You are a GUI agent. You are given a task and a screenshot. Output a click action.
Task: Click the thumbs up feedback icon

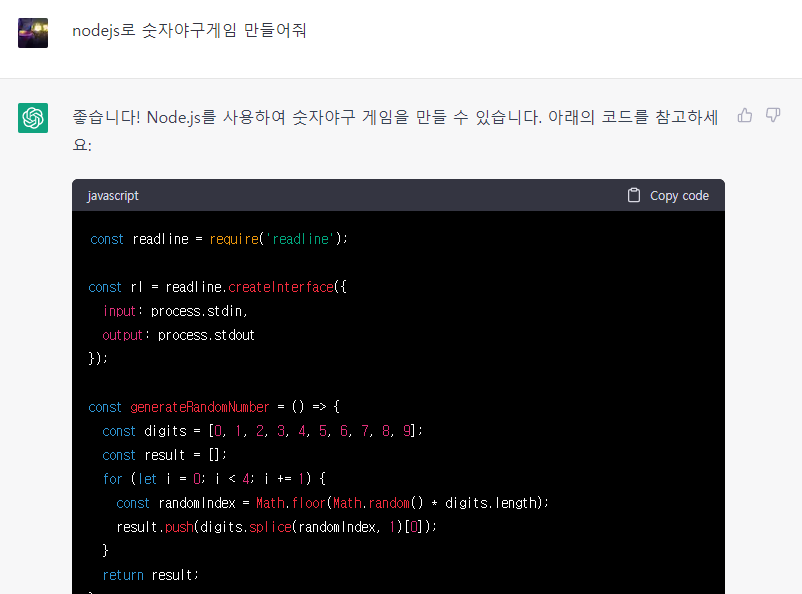pos(745,116)
